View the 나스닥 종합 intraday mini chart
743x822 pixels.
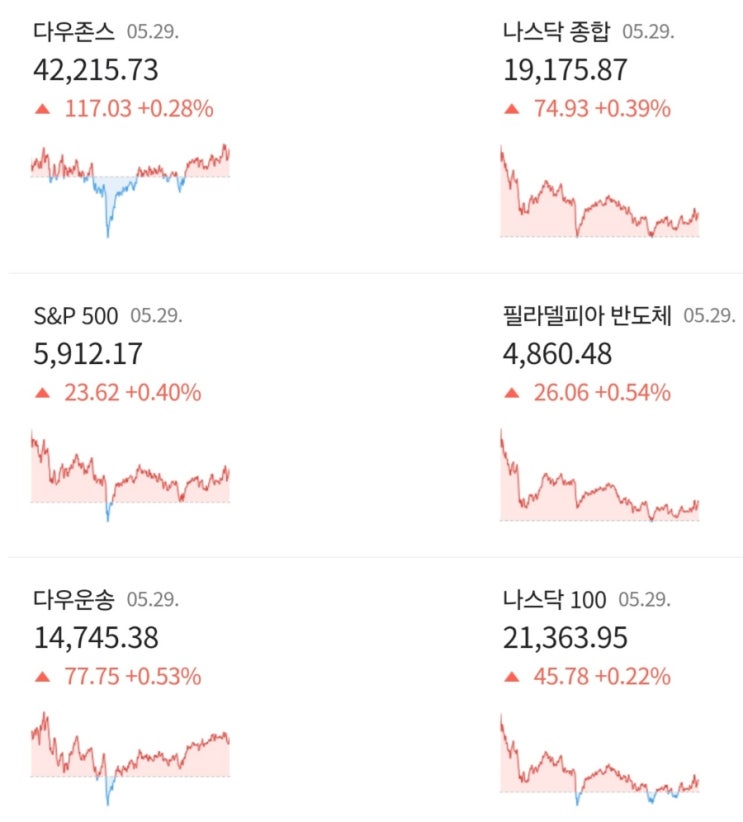(x=599, y=195)
